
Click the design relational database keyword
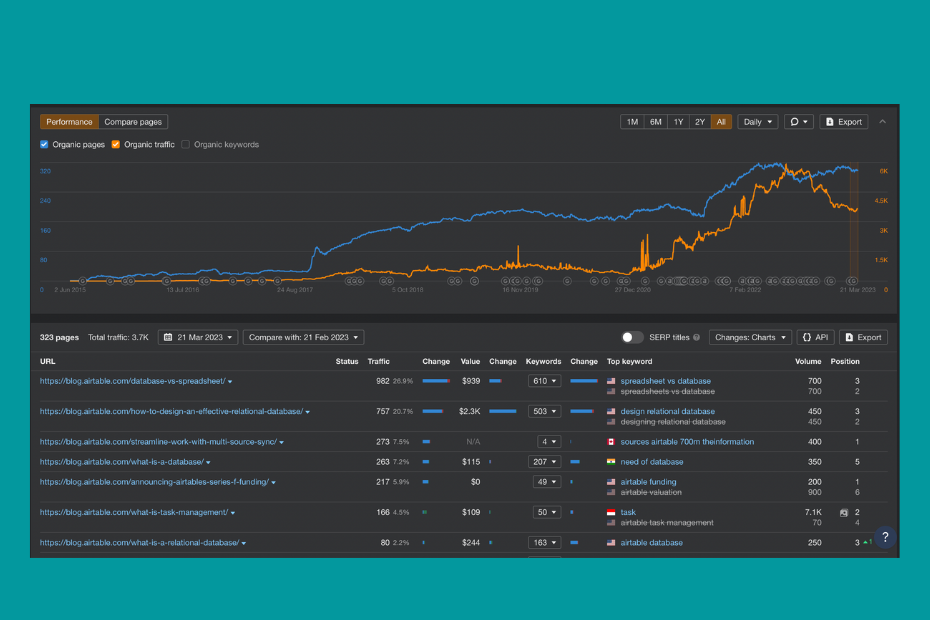click(667, 411)
